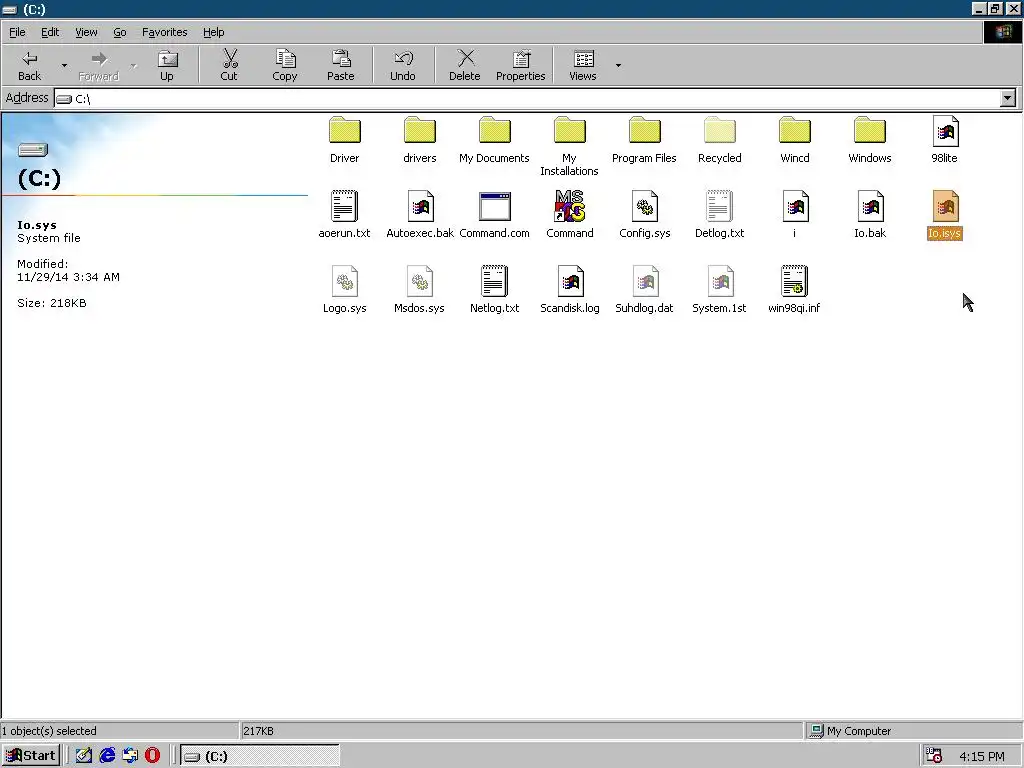Click the (C:) taskbar window button
The image size is (1024, 768).
coord(260,756)
